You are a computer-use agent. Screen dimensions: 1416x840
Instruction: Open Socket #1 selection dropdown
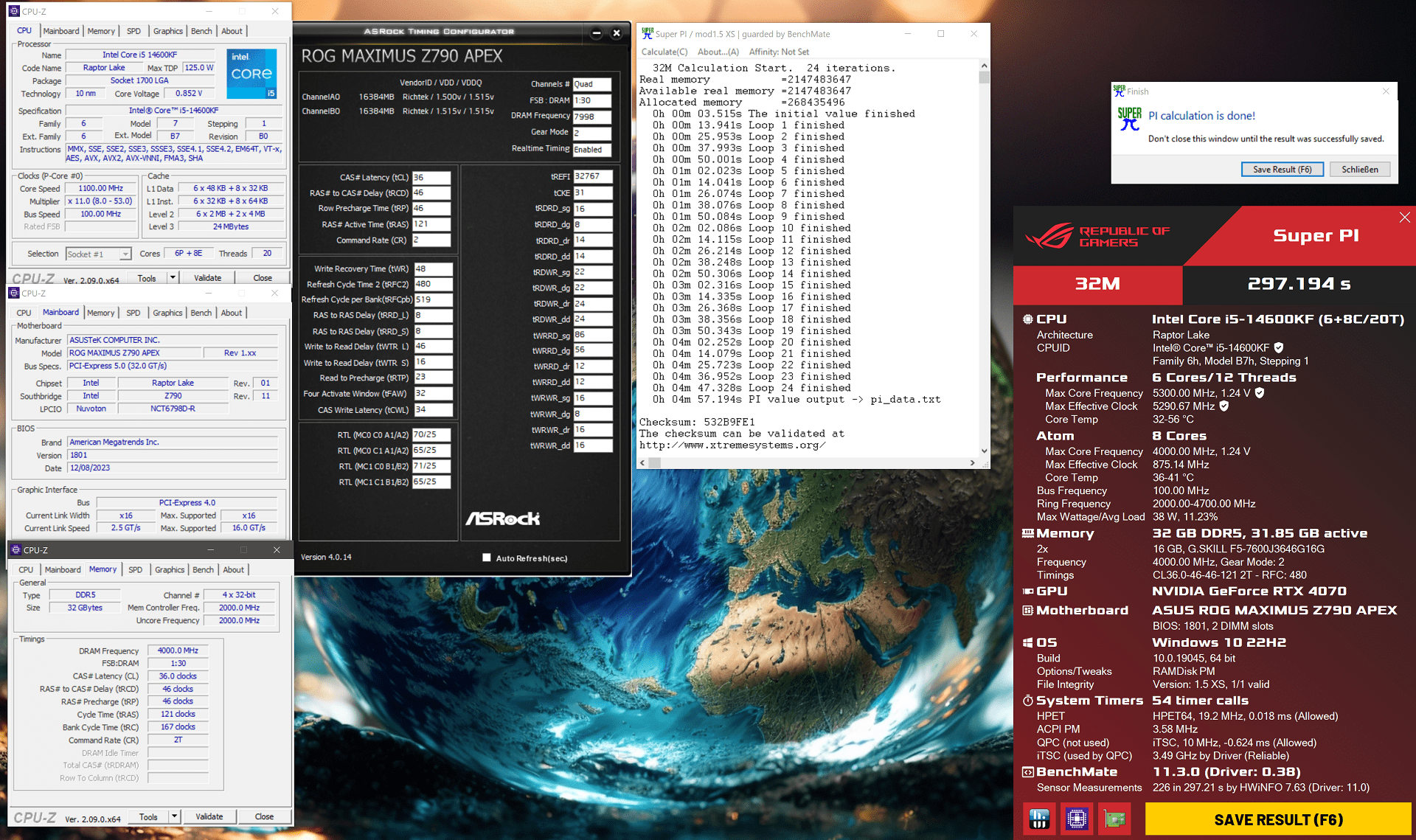[98, 254]
